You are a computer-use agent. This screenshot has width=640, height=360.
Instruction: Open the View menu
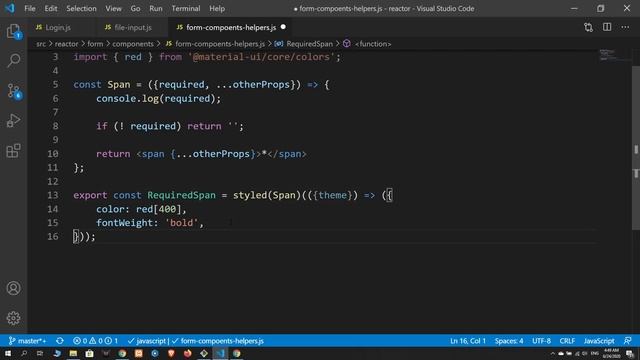click(113, 8)
